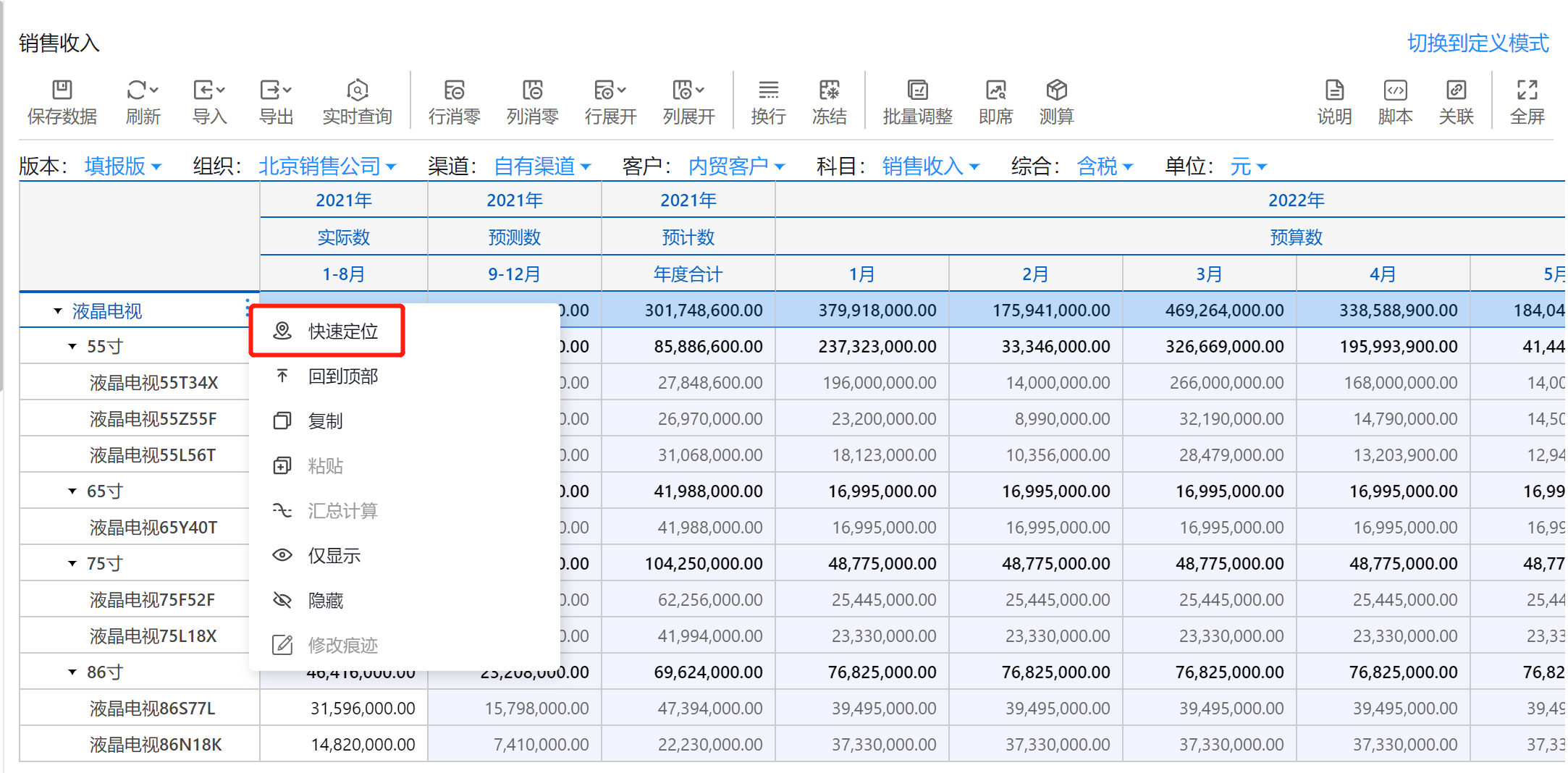
Task: Collapse the 液晶电视 tree row
Action: [58, 311]
